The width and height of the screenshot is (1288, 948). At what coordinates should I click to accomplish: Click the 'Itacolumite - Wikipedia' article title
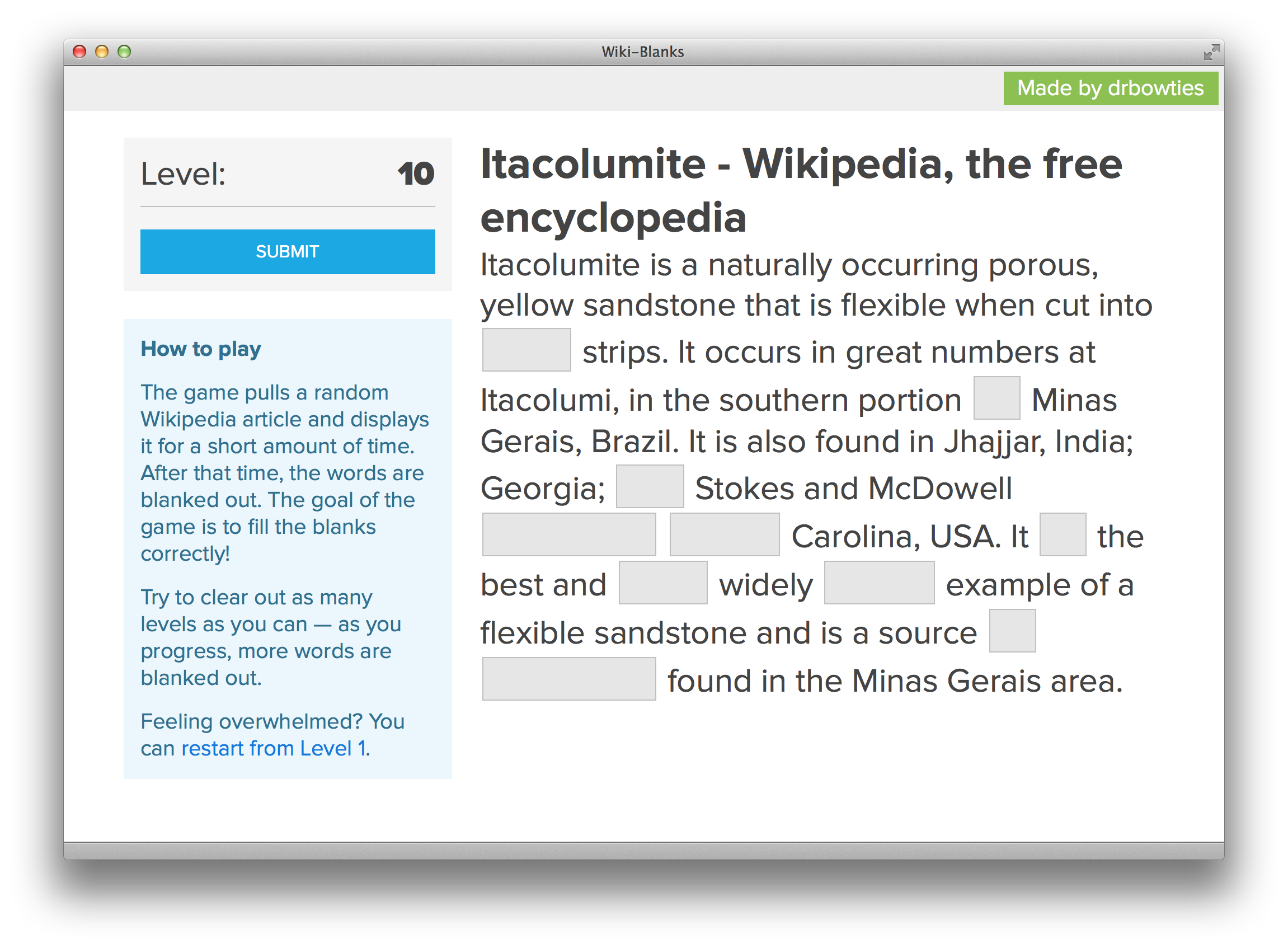pyautogui.click(x=801, y=190)
